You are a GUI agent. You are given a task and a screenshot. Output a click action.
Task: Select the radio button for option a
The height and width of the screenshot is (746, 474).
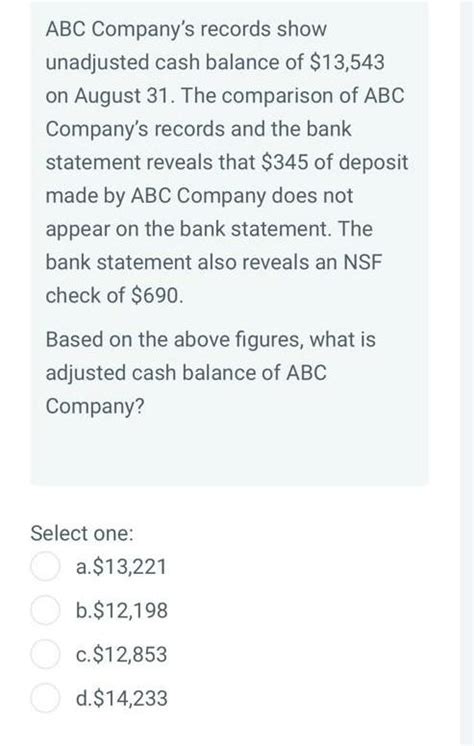click(45, 567)
